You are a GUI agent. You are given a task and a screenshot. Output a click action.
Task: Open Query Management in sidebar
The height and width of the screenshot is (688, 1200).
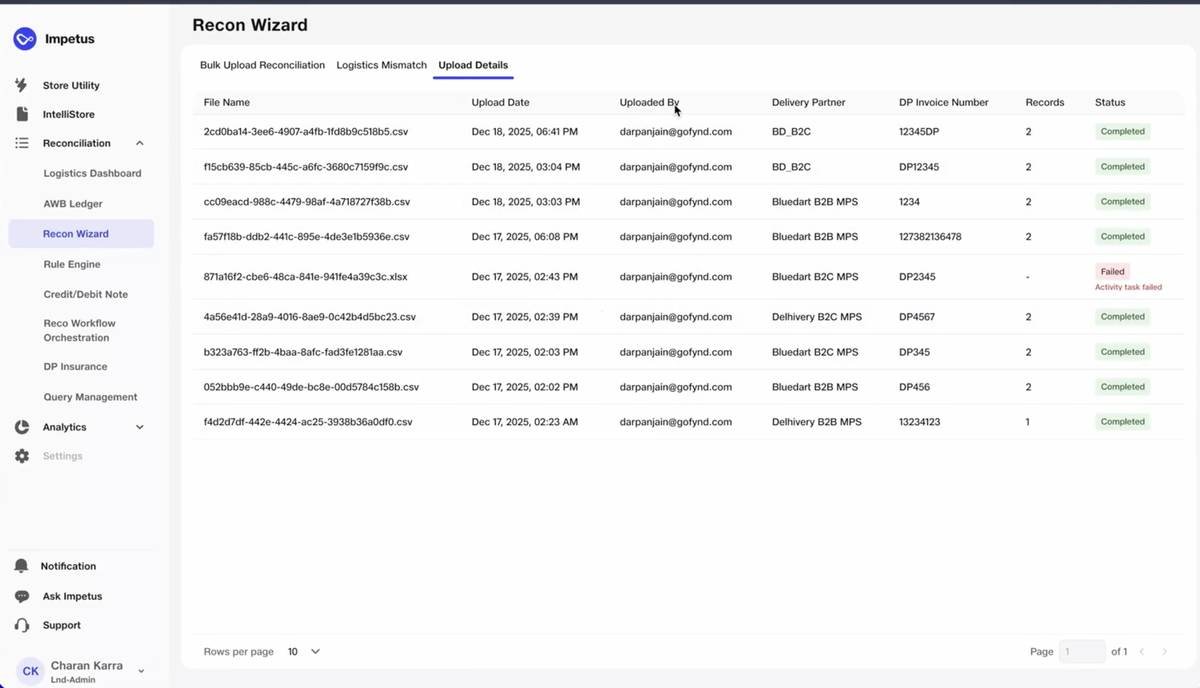coord(90,397)
